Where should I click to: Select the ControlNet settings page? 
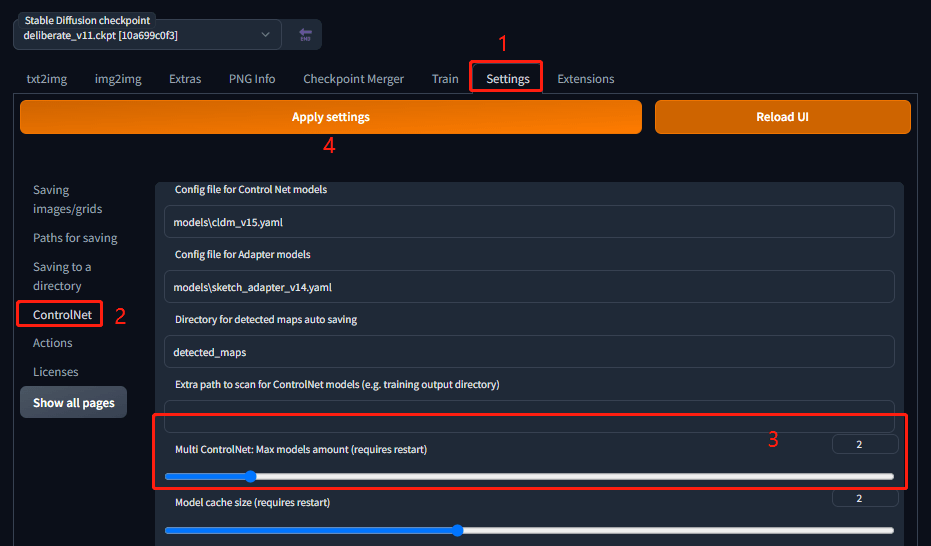[62, 315]
